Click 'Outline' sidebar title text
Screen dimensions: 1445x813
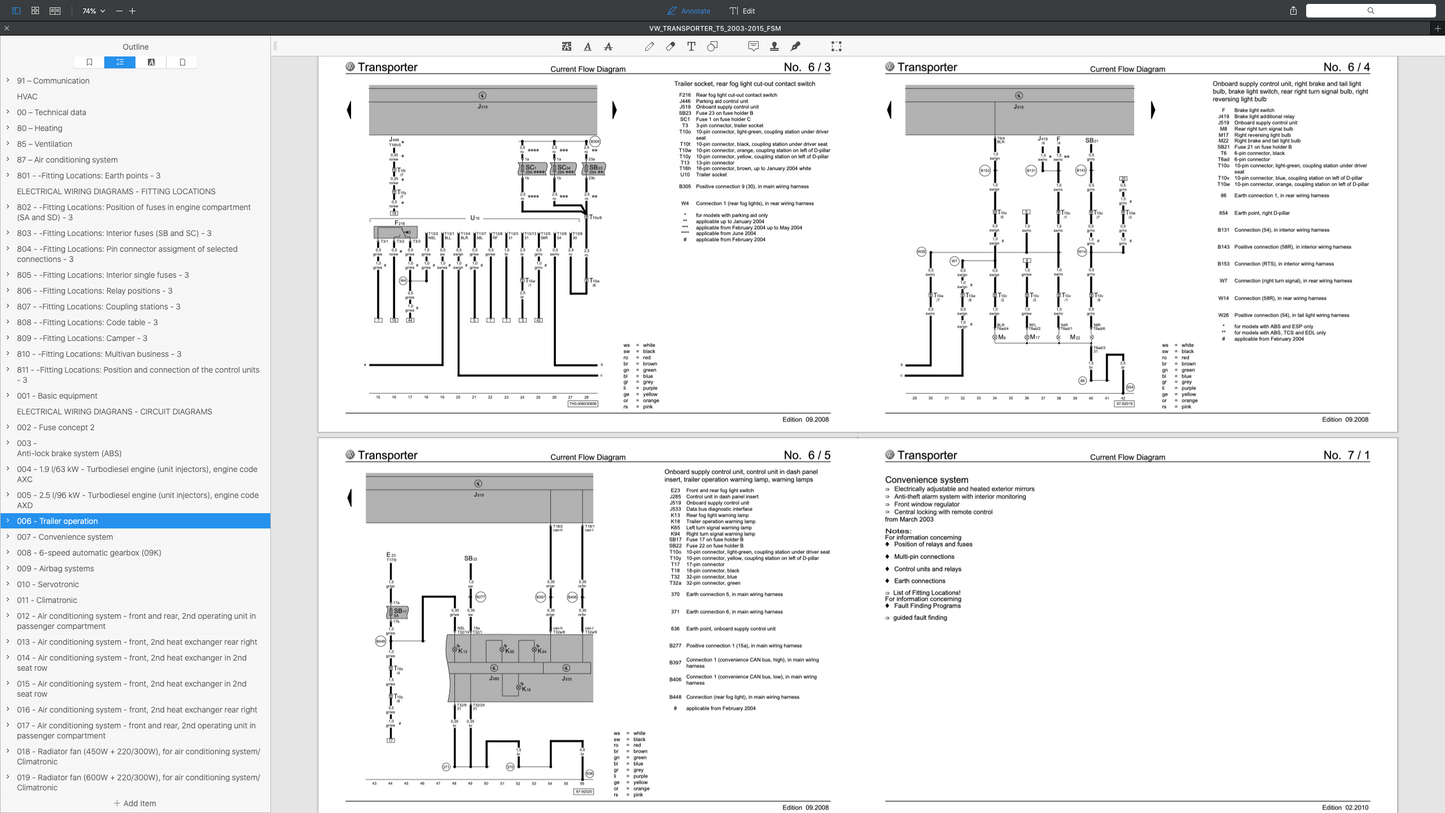(x=135, y=46)
